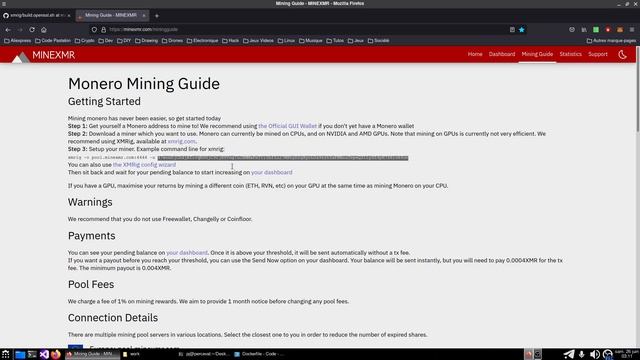
Task: Open the XMRig config wizard link
Action: (144, 164)
